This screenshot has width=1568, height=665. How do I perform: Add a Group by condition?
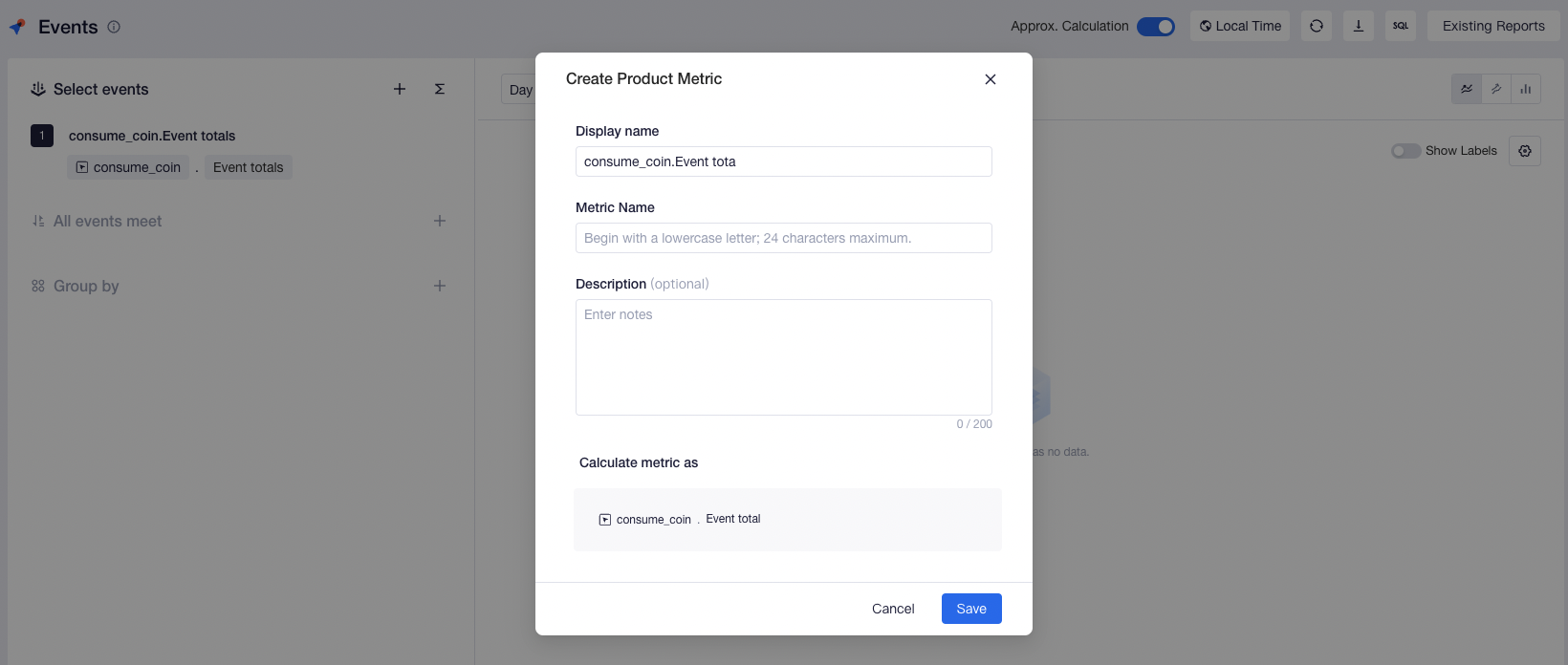(440, 286)
